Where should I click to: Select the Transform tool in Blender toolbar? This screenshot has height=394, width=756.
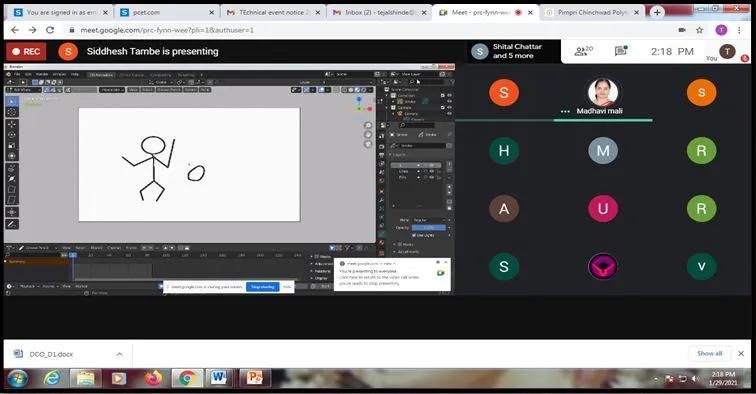coord(12,156)
